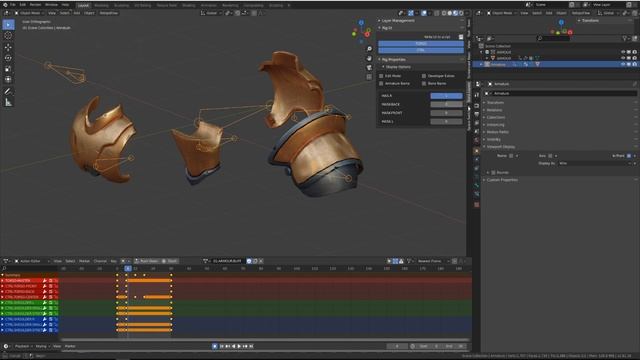Enable the Developer Extras checkbox

click(x=424, y=76)
